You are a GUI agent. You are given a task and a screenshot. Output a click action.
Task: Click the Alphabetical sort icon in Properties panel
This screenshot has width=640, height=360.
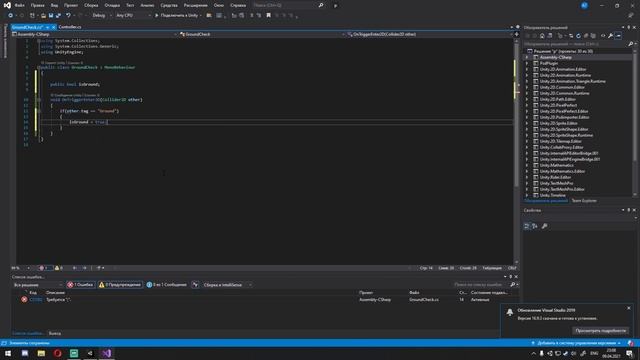point(534,226)
